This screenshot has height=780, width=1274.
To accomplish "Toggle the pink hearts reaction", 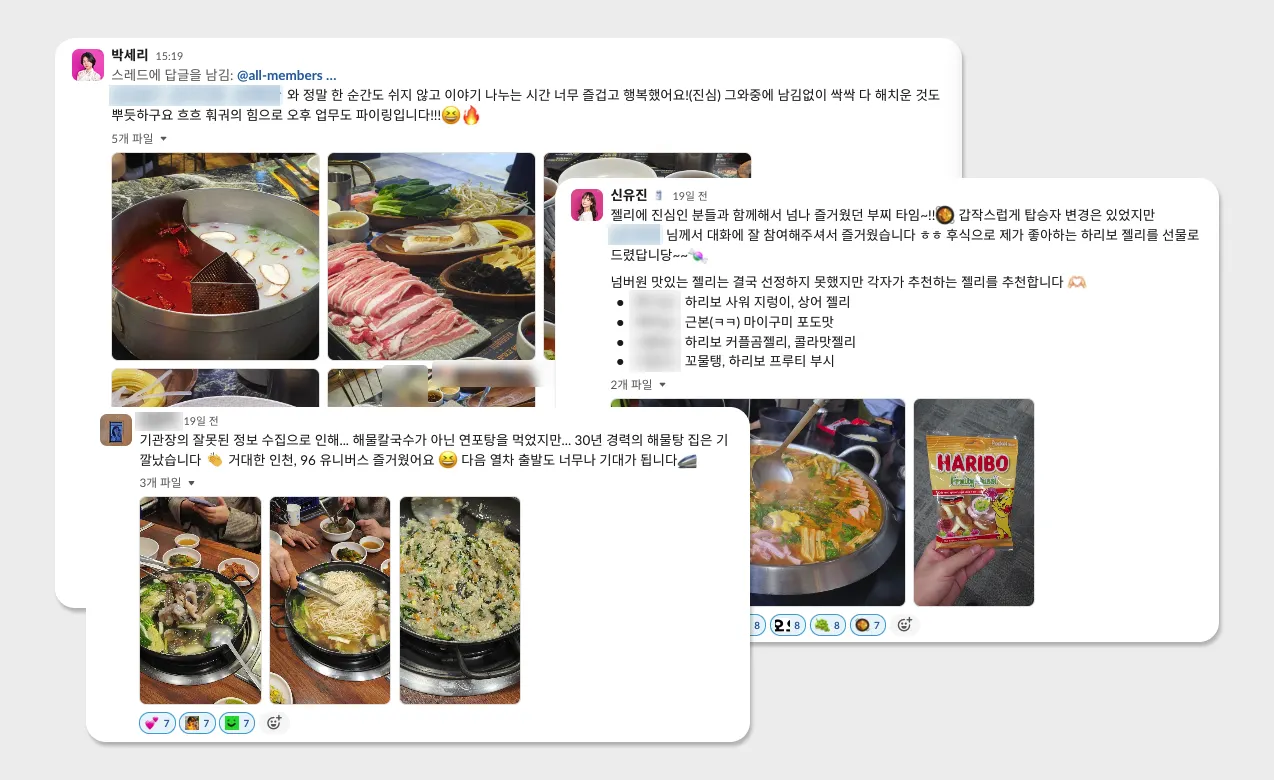I will (157, 723).
